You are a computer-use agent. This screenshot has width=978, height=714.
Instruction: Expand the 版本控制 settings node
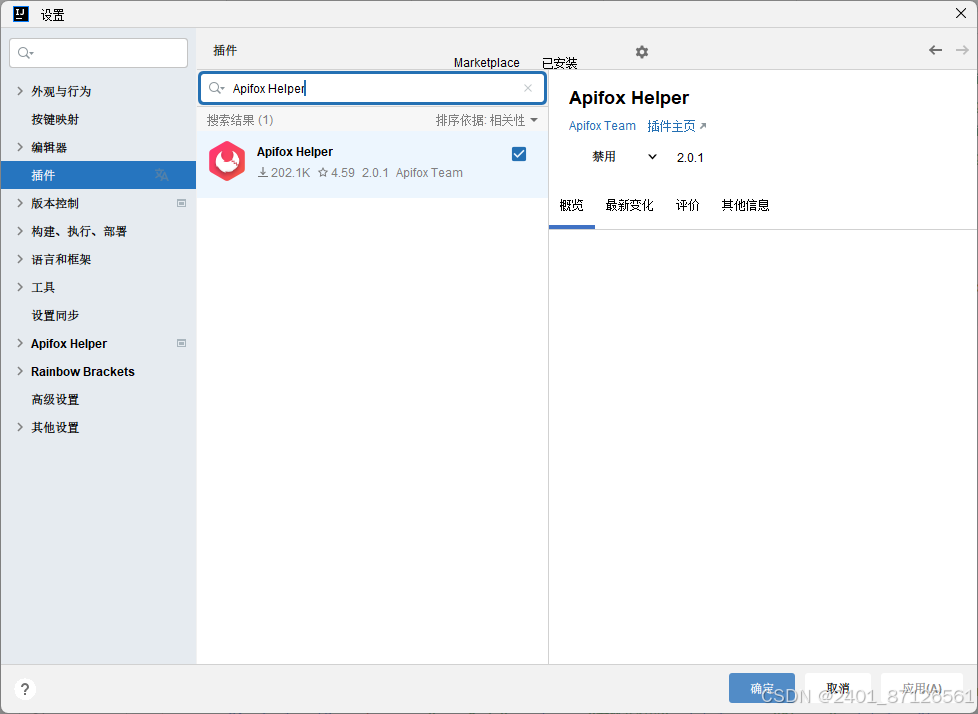20,203
